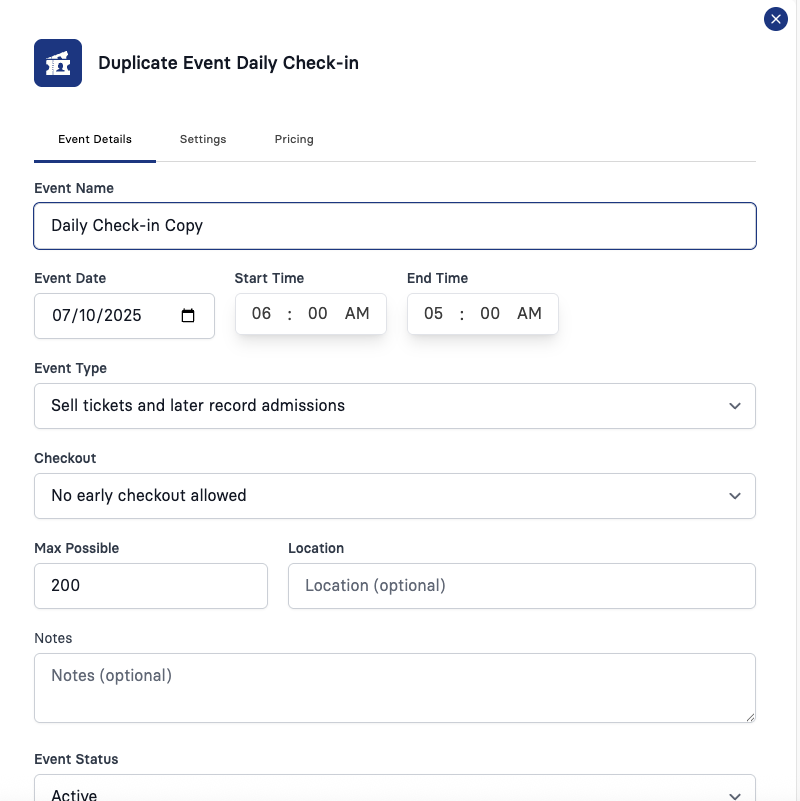Switch to the Settings tab

(x=203, y=139)
